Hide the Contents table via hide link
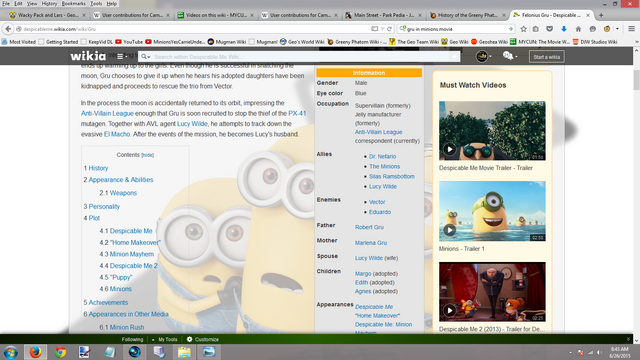The image size is (640, 360). click(x=147, y=155)
